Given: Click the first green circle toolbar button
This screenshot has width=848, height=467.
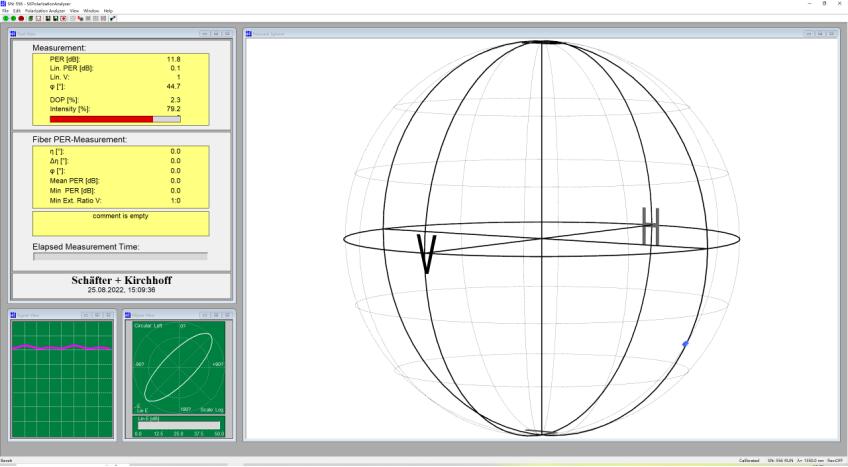Looking at the screenshot, I should [x=4, y=18].
